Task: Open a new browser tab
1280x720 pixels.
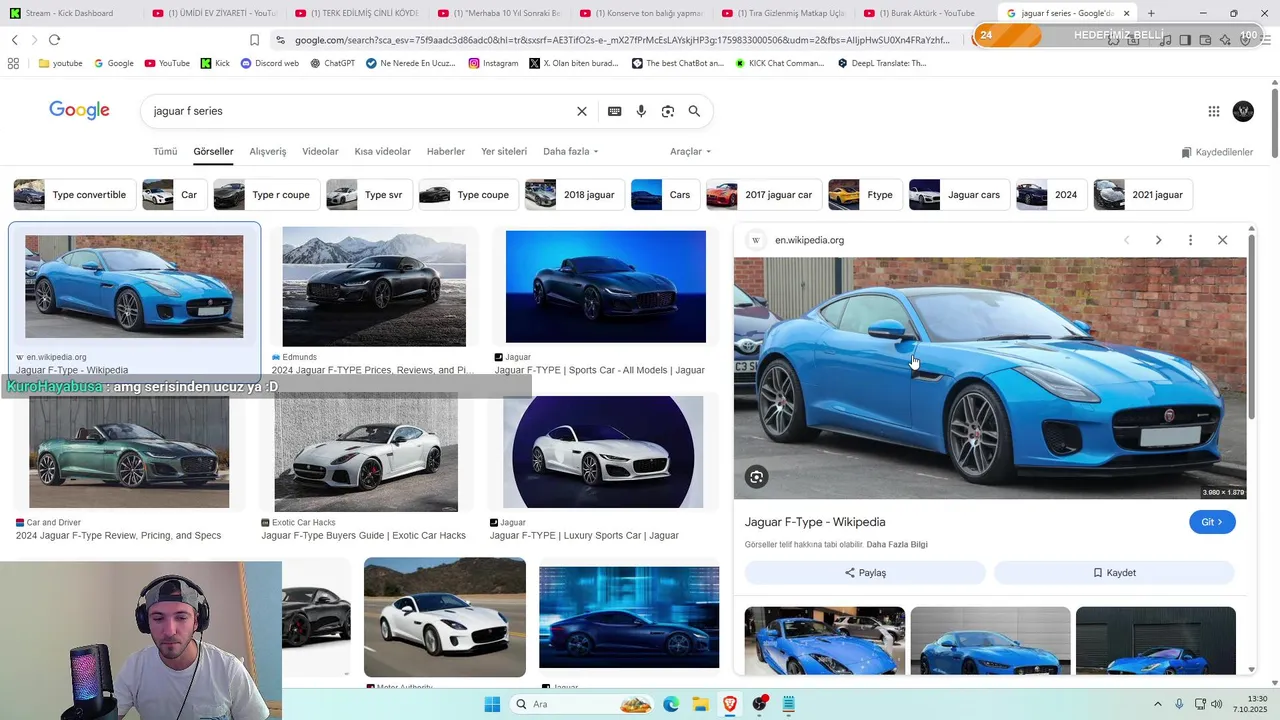Action: coord(1151,13)
